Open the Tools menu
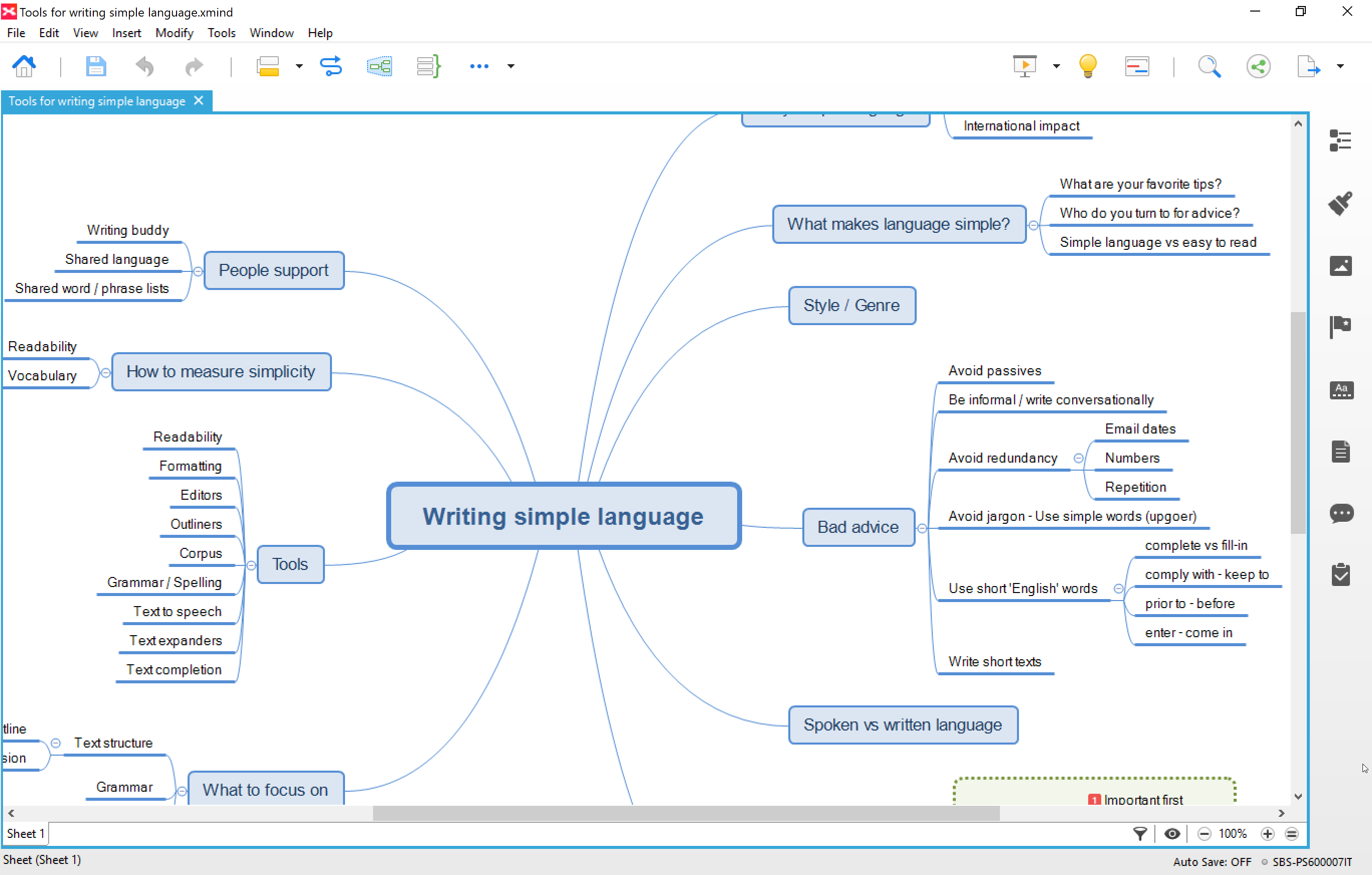 pyautogui.click(x=221, y=33)
